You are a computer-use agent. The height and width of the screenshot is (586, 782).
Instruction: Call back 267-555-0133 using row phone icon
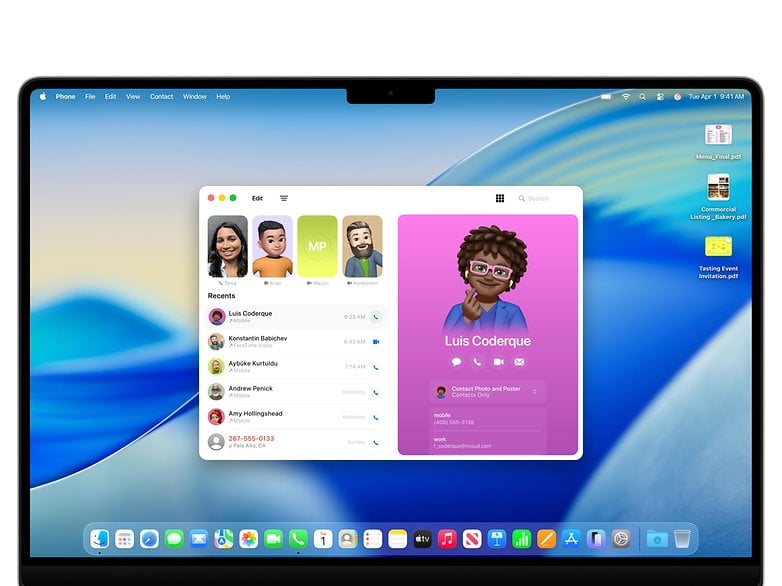click(376, 442)
